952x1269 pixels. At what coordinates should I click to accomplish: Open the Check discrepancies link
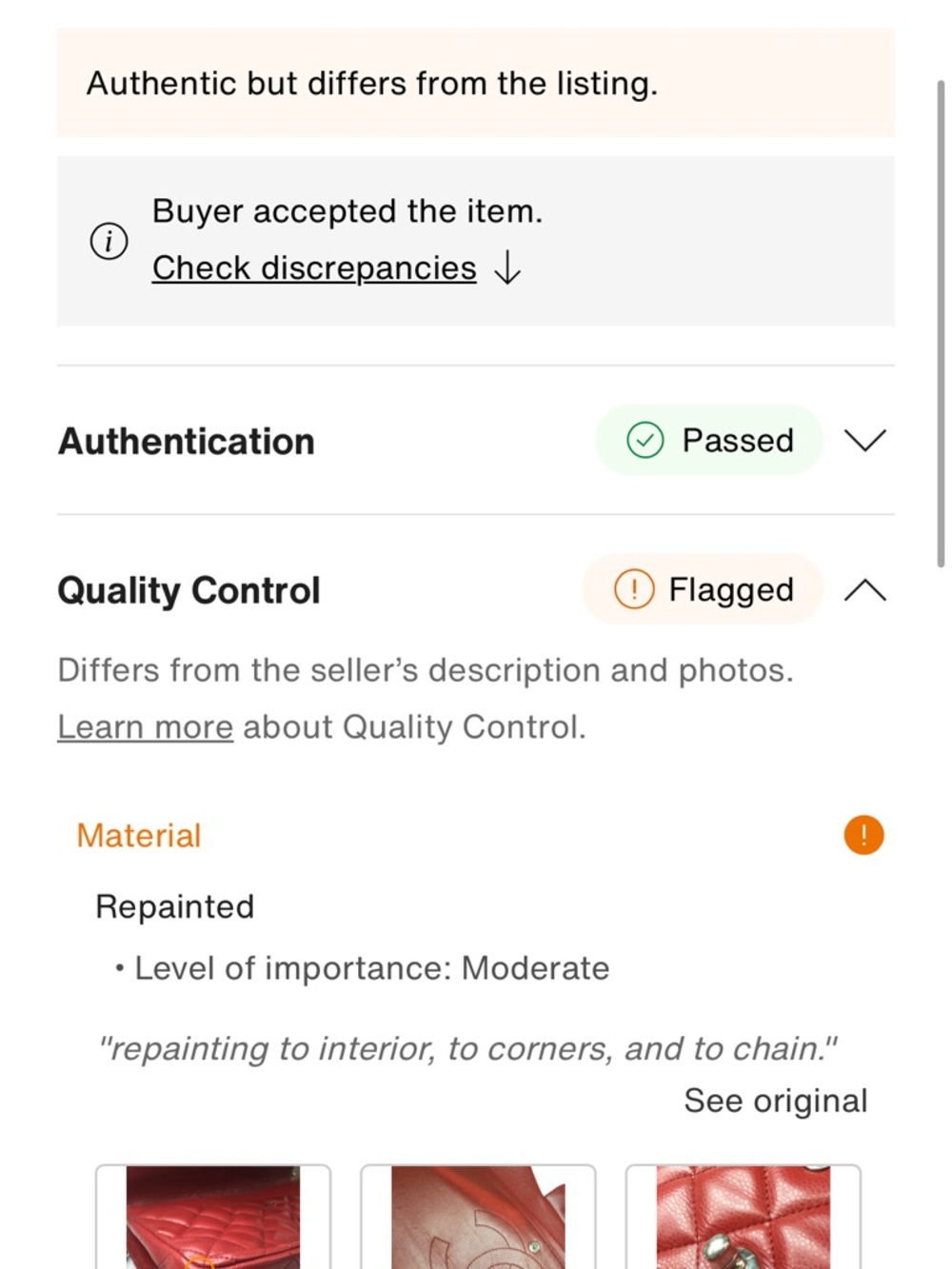click(314, 268)
